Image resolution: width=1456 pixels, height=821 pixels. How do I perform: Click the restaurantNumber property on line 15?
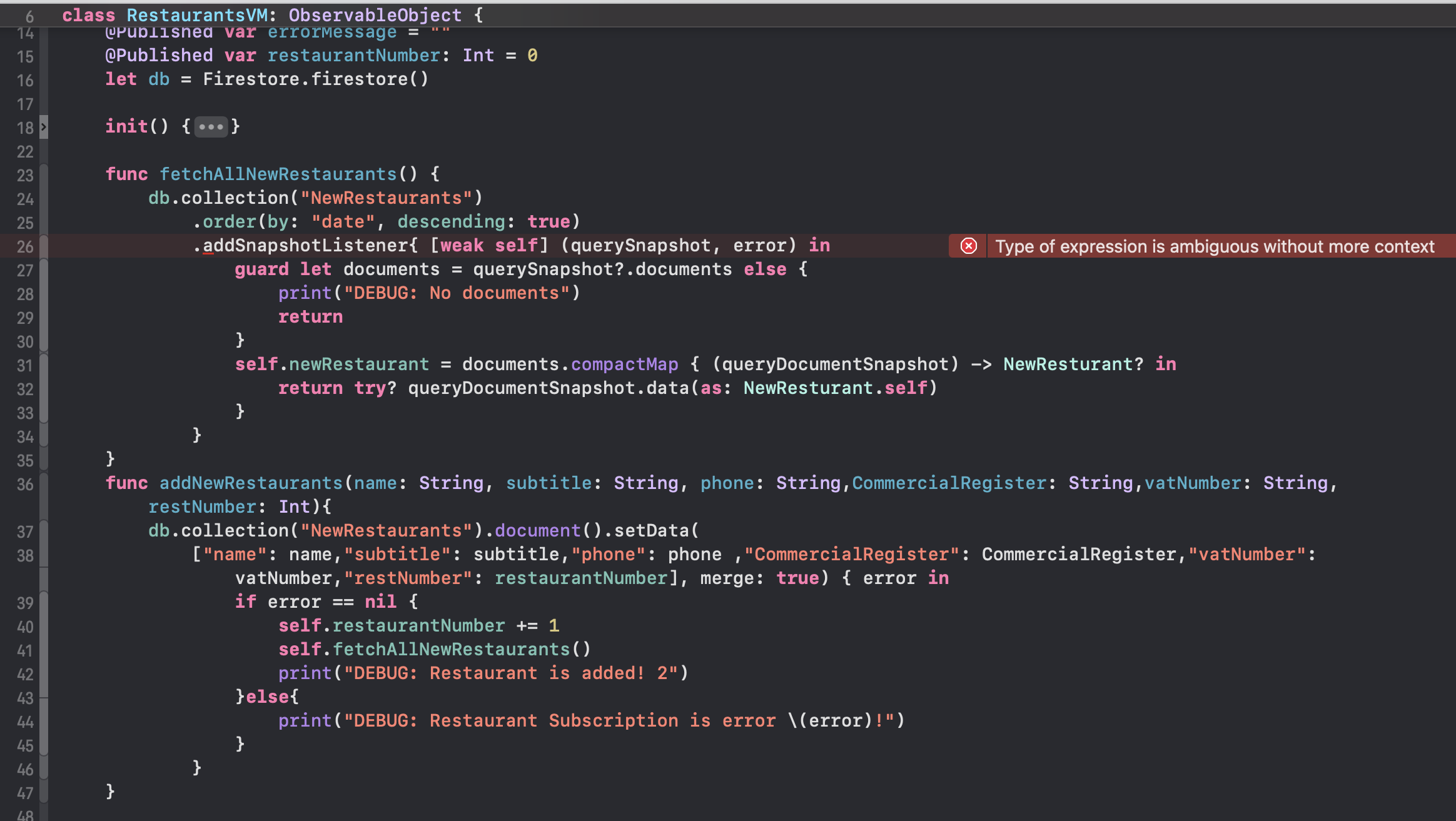click(x=353, y=56)
